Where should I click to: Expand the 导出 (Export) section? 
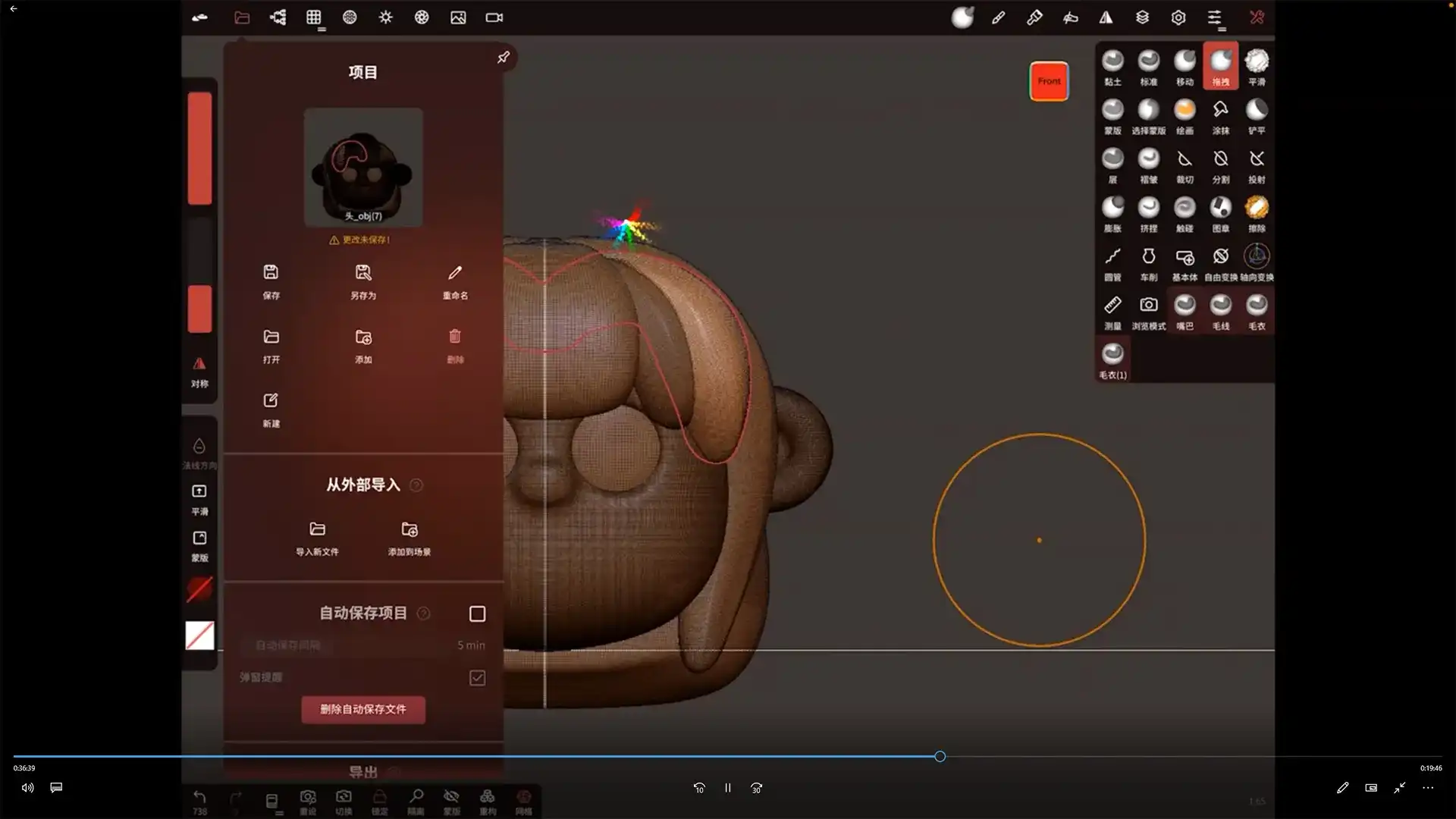click(x=362, y=772)
